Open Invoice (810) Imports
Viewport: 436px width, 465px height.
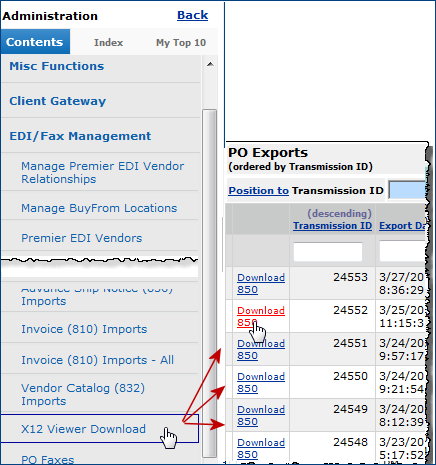84,329
